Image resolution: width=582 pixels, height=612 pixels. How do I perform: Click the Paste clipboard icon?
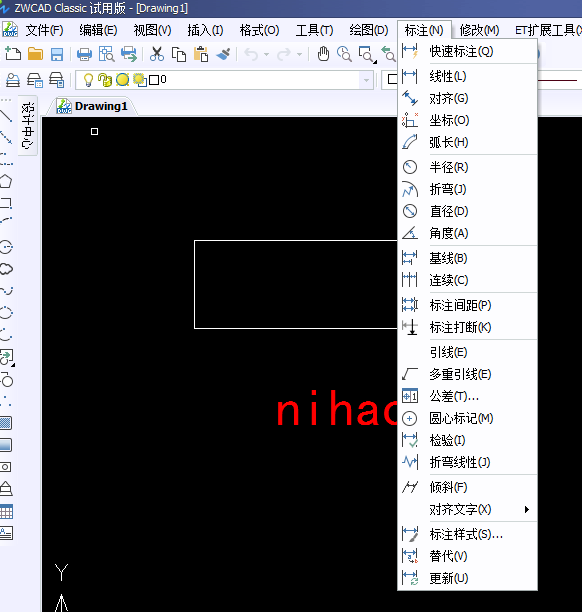(x=201, y=54)
